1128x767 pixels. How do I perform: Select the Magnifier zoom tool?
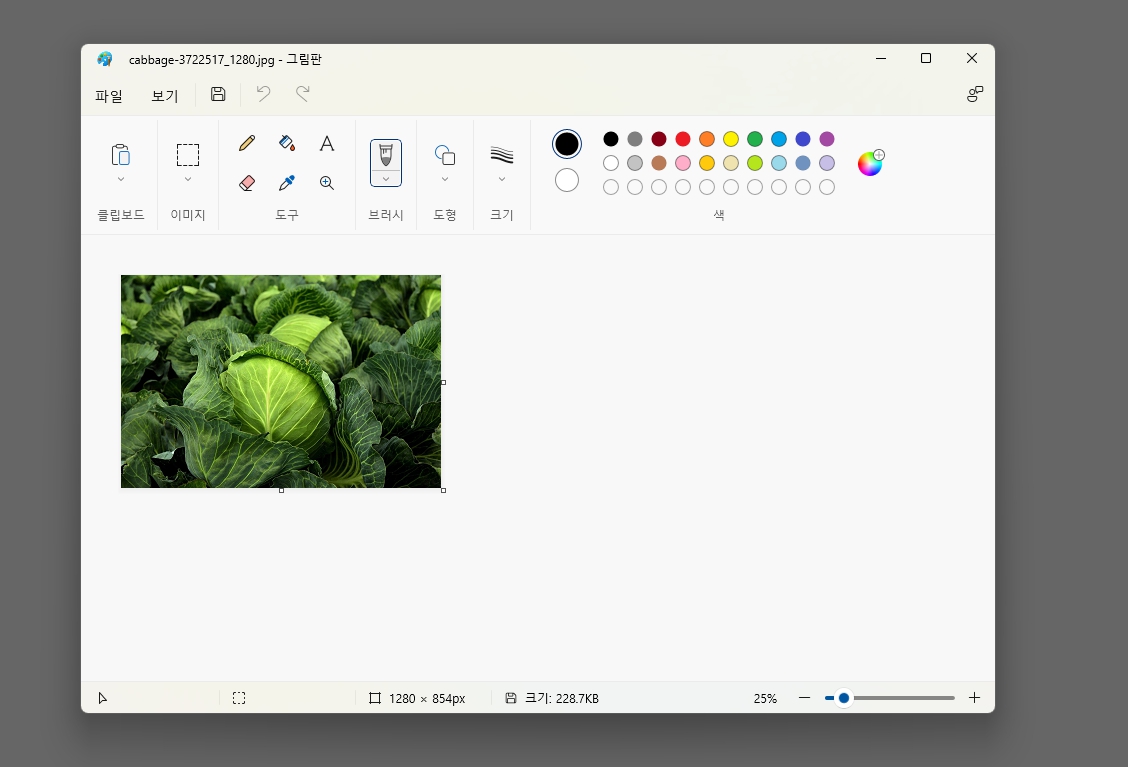click(x=327, y=183)
